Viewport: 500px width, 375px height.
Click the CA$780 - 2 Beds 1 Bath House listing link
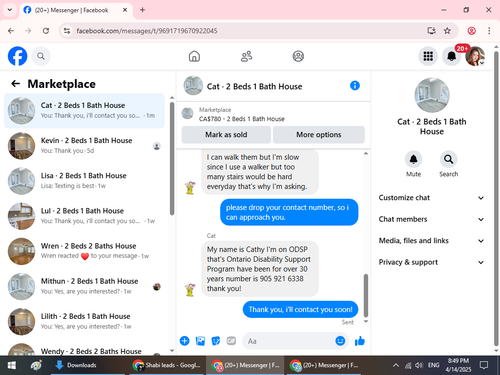coord(242,119)
